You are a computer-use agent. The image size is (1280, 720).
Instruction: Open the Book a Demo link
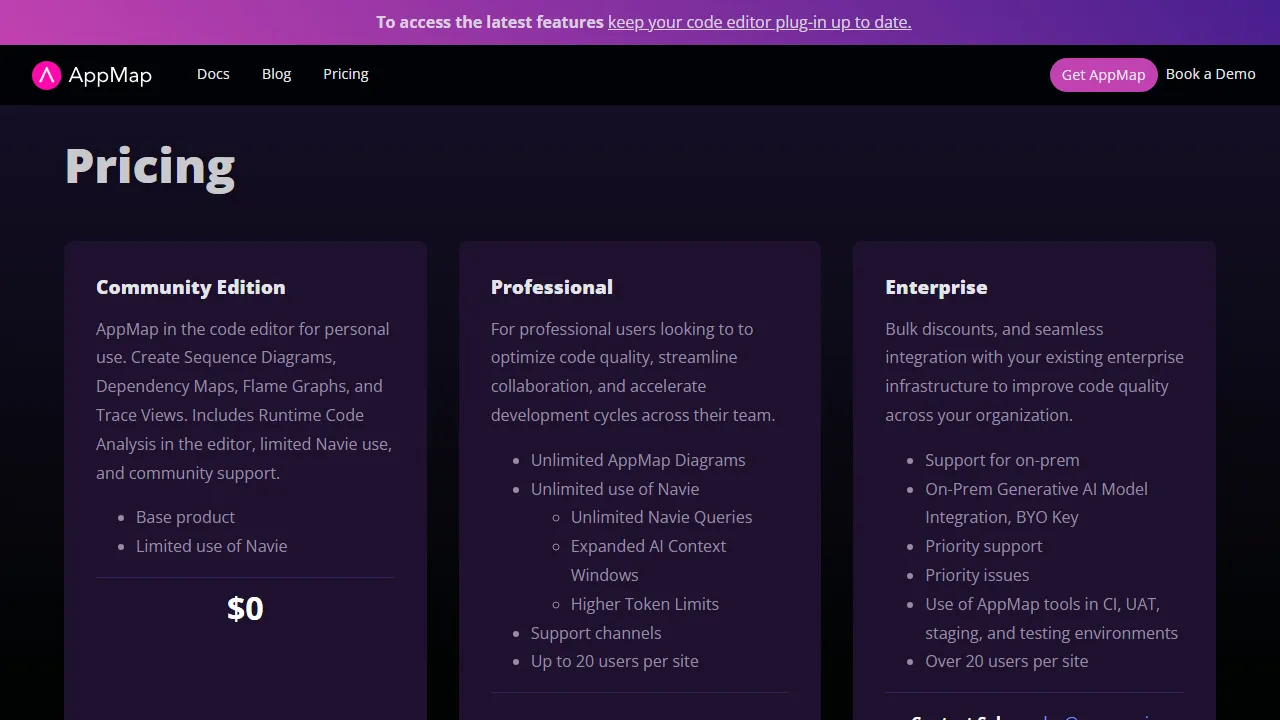point(1211,74)
